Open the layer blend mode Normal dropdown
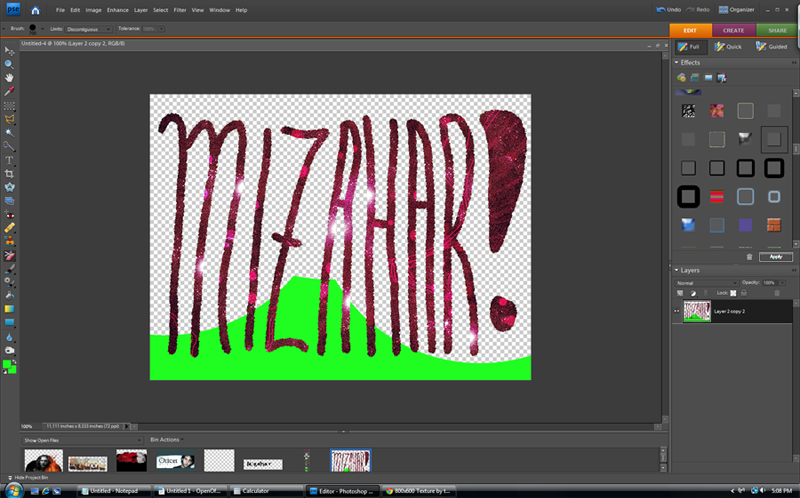This screenshot has width=800, height=498. pyautogui.click(x=706, y=283)
